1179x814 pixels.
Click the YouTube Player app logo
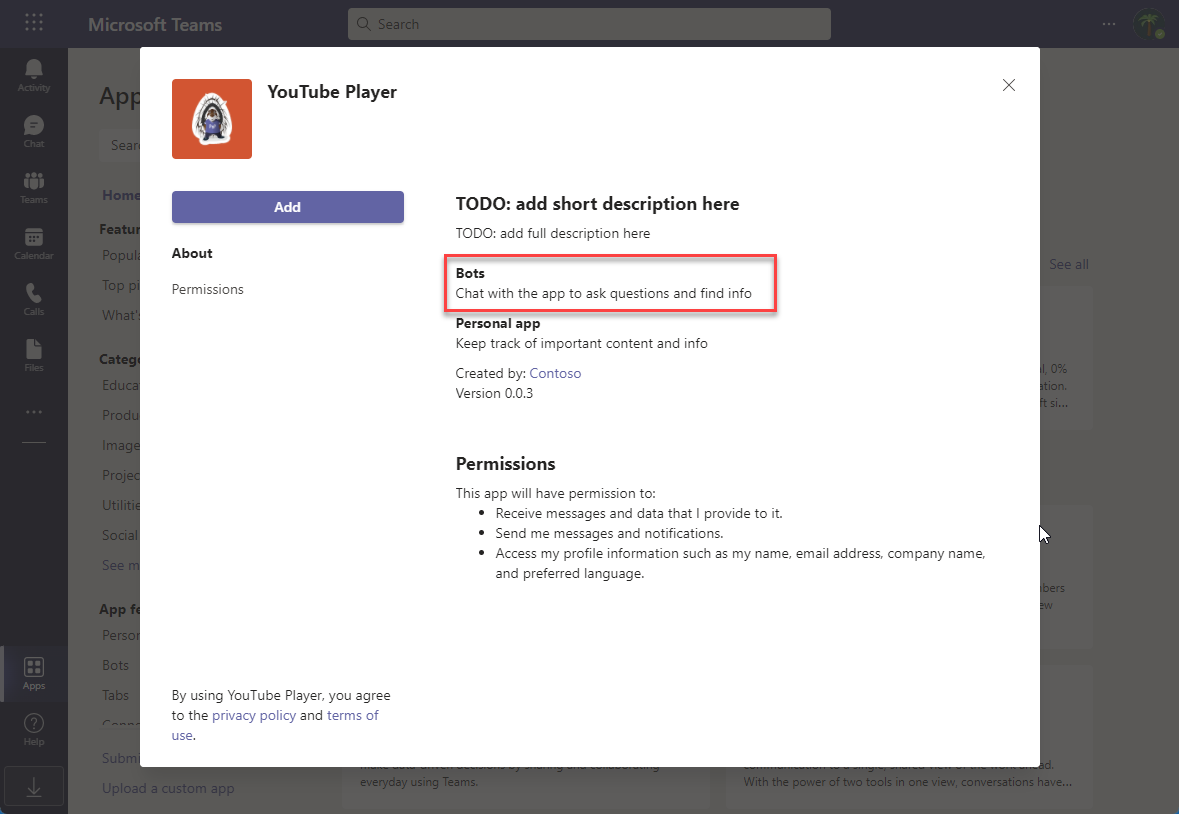(212, 119)
